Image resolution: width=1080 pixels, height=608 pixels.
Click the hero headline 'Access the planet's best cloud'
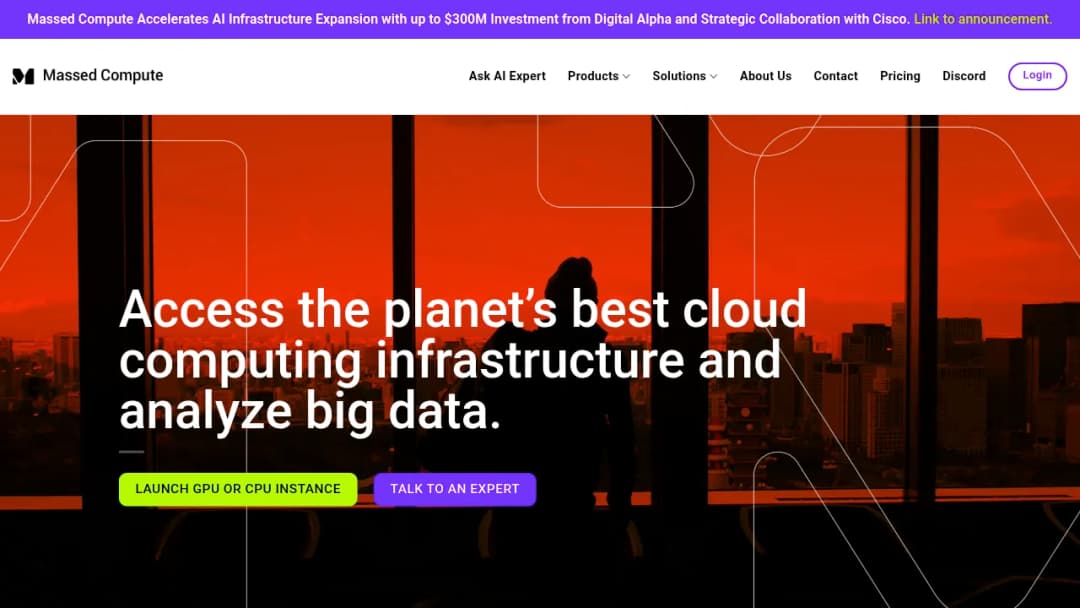click(x=463, y=309)
